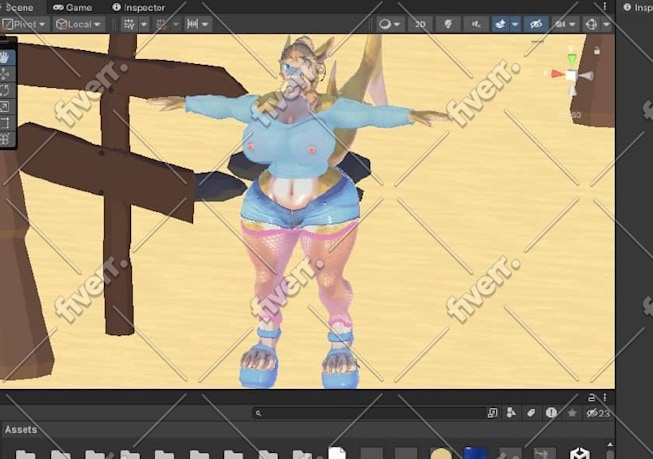Select the Rotate tool
Viewport: 653px width, 459px height.
(5, 90)
